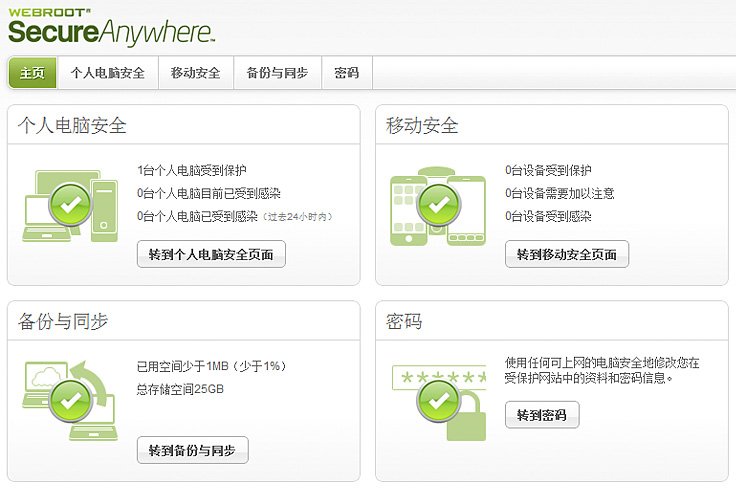Image resolution: width=737 pixels, height=495 pixels.
Task: Click the text 1台个人电脑受到保护
Action: (191, 170)
